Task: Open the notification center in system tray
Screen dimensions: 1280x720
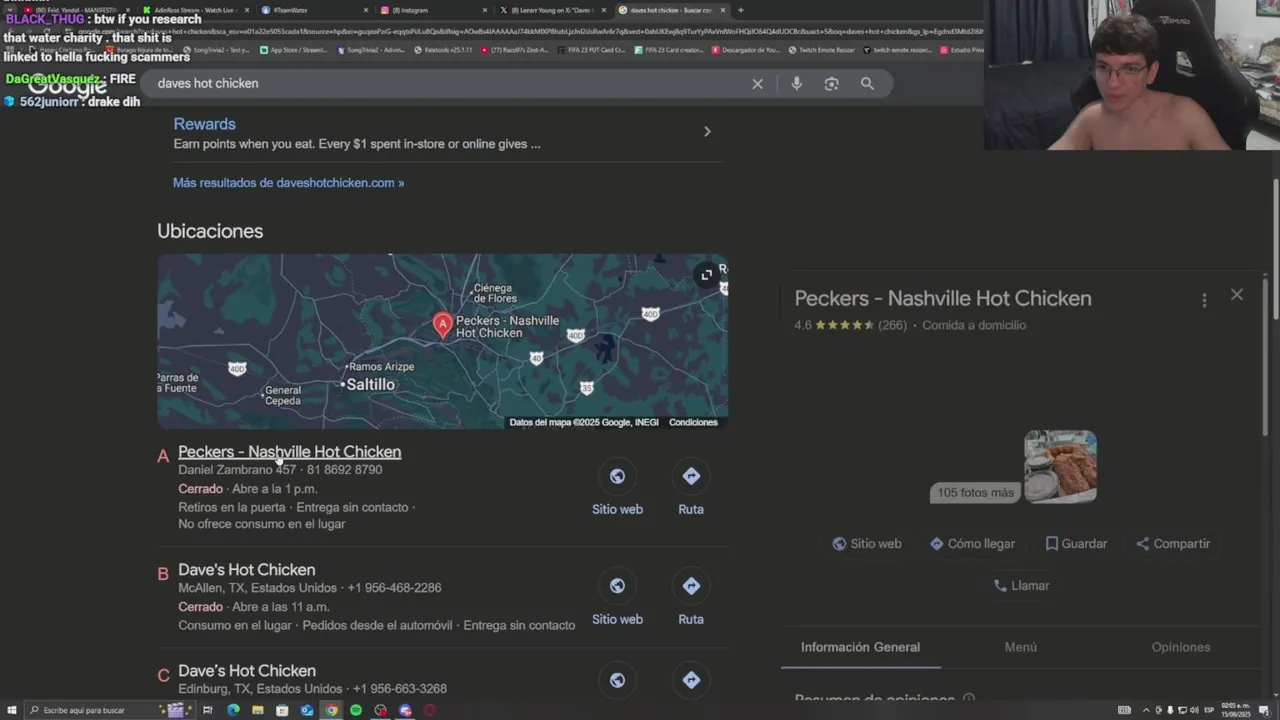Action: coord(1264,710)
